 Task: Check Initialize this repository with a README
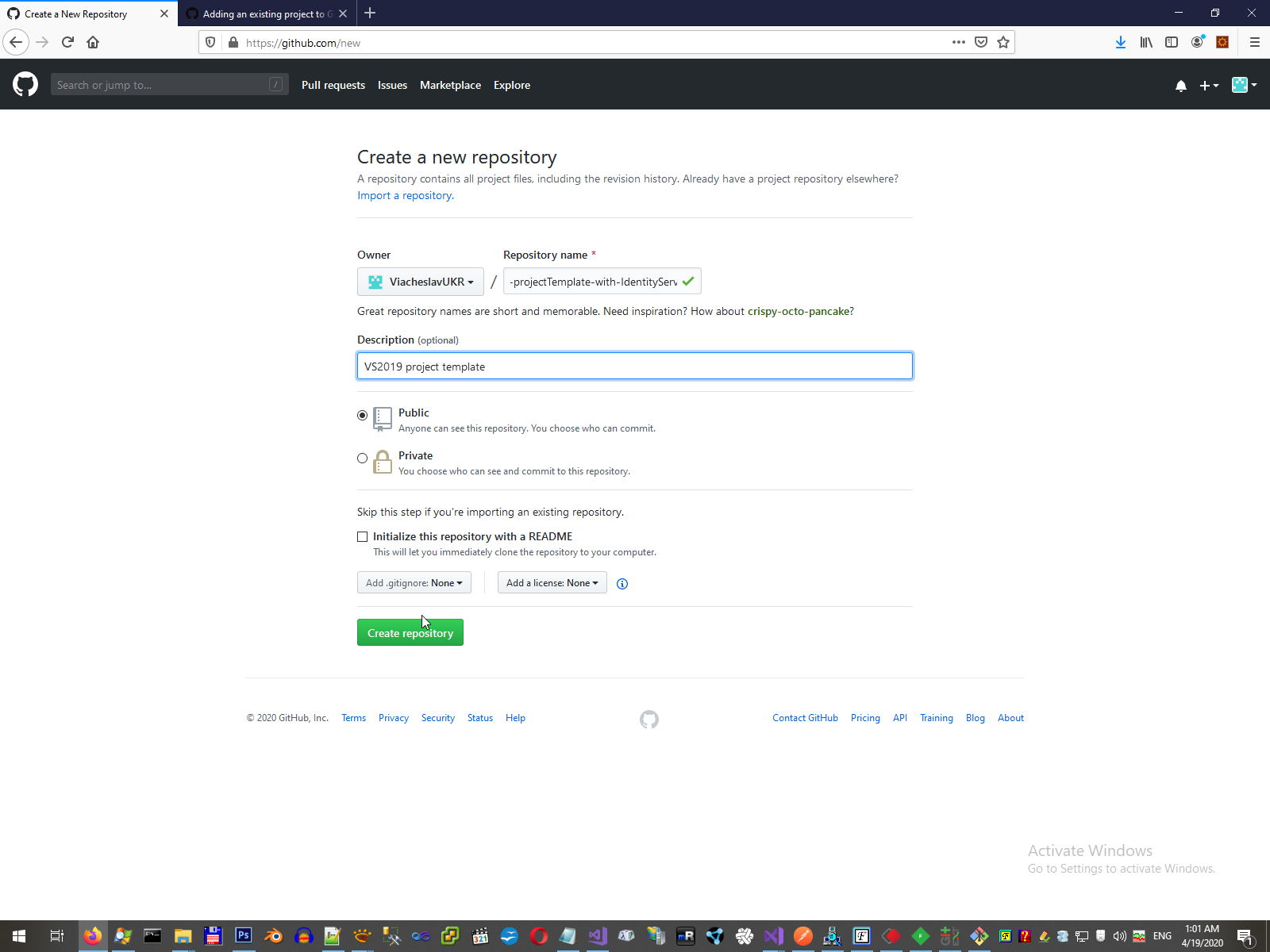tap(363, 537)
